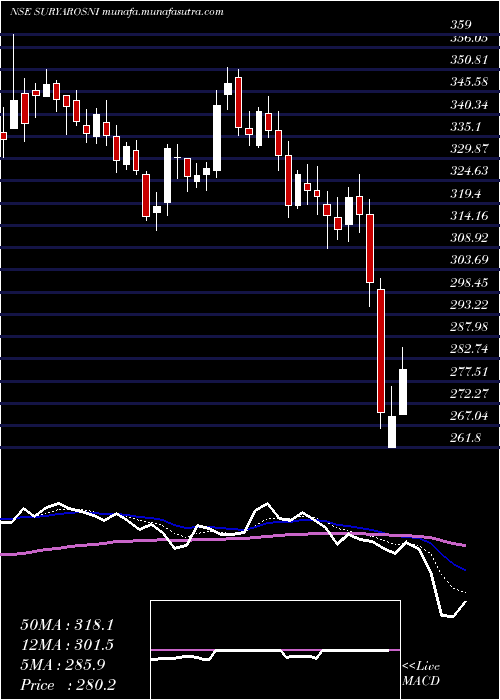Select the 359 price axis label
Viewport: 500px width, 700px height.
[461, 25]
